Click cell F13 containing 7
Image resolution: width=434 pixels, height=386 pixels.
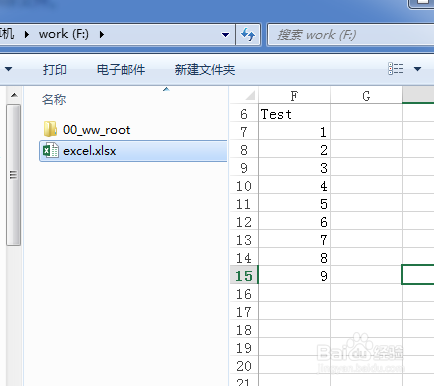294,240
